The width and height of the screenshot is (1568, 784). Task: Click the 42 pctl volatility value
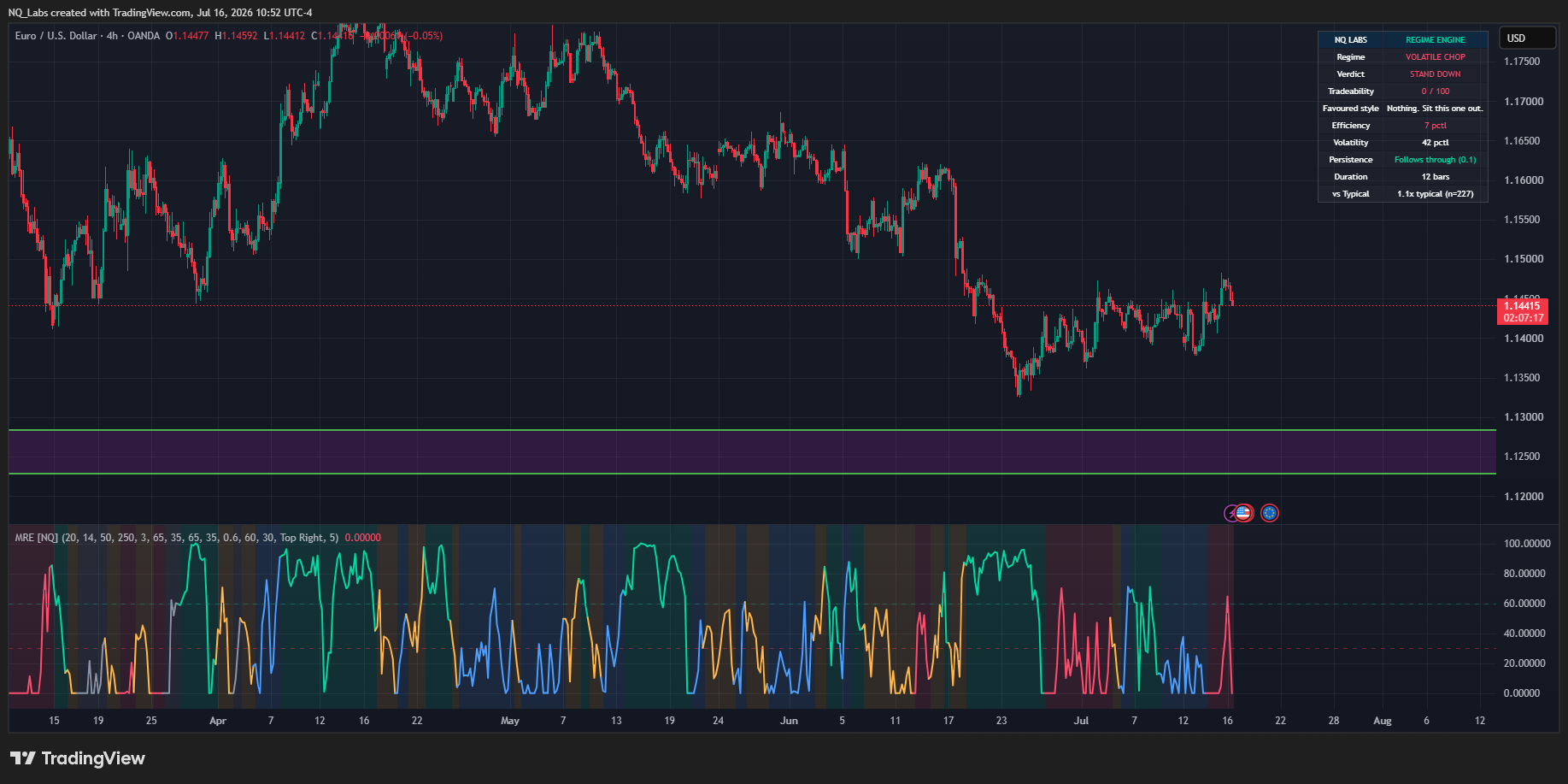pos(1436,143)
